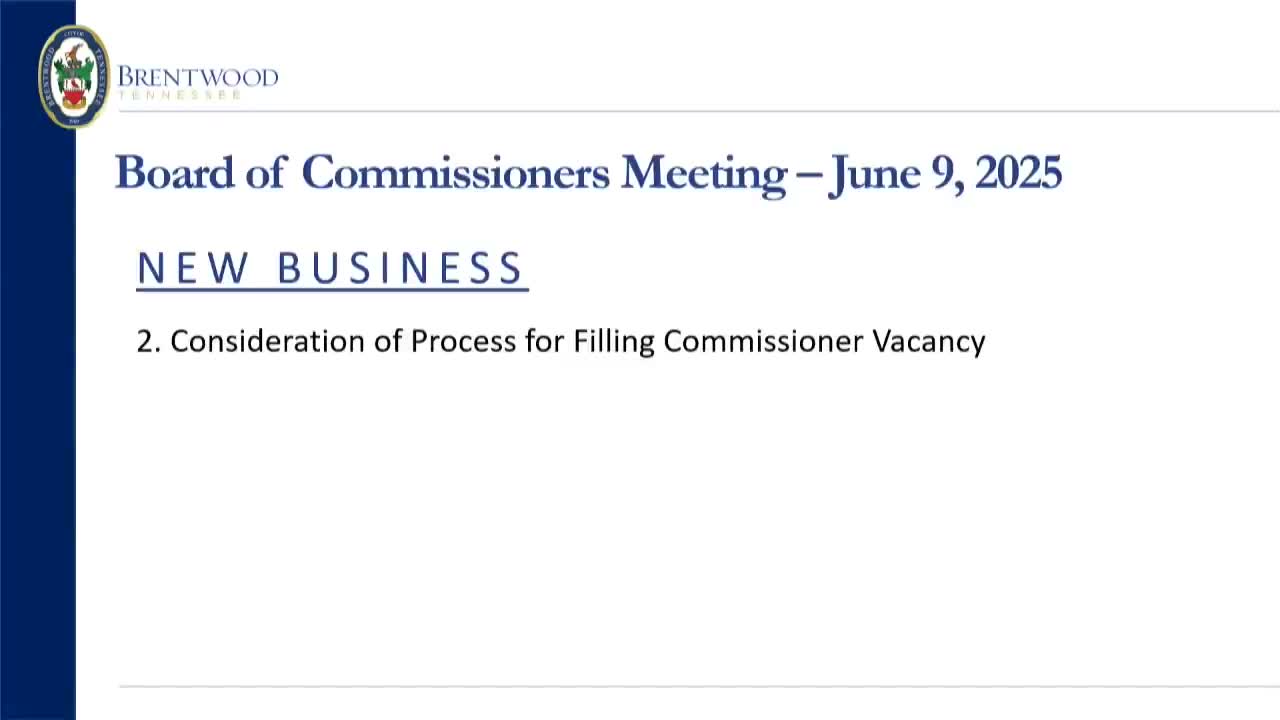1280x720 pixels.
Task: Click the word Meeting in the title
Action: (703, 172)
